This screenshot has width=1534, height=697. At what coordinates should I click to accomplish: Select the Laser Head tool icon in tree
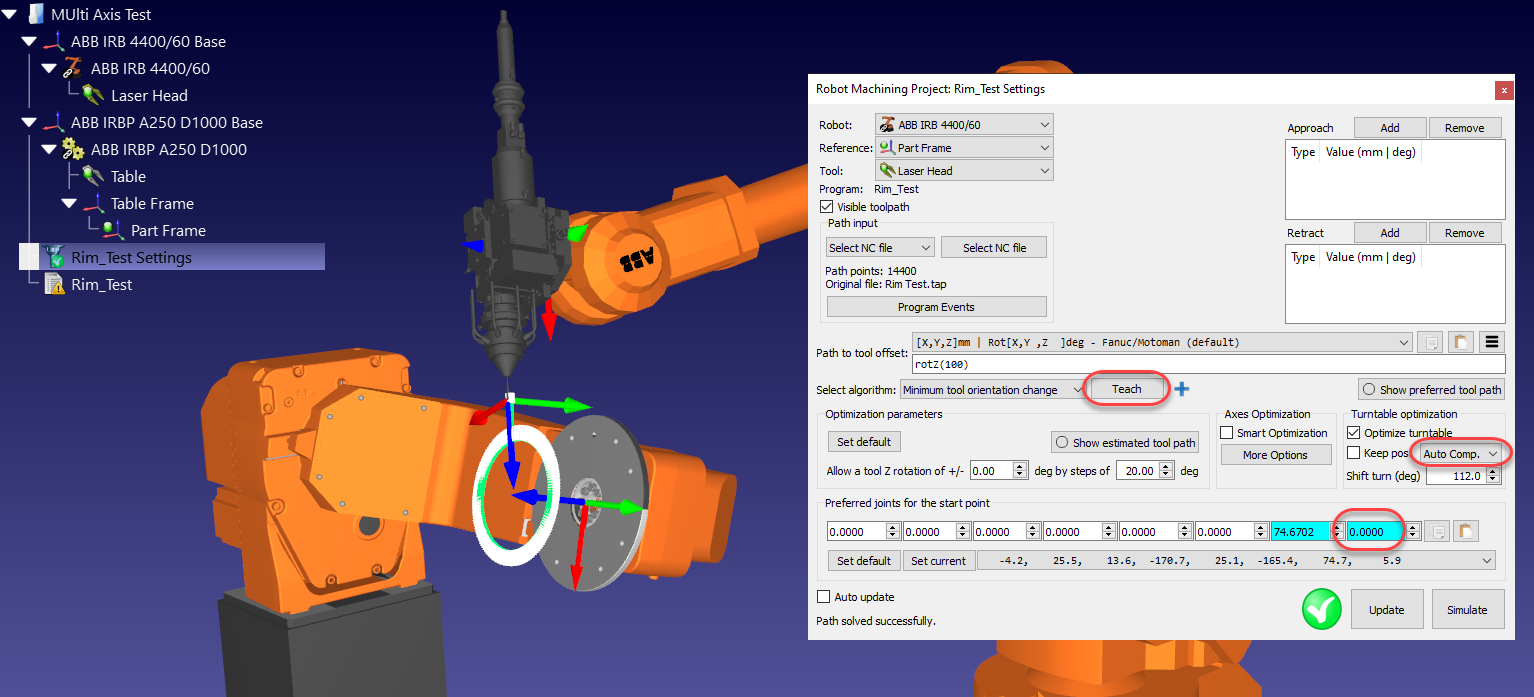point(93,96)
